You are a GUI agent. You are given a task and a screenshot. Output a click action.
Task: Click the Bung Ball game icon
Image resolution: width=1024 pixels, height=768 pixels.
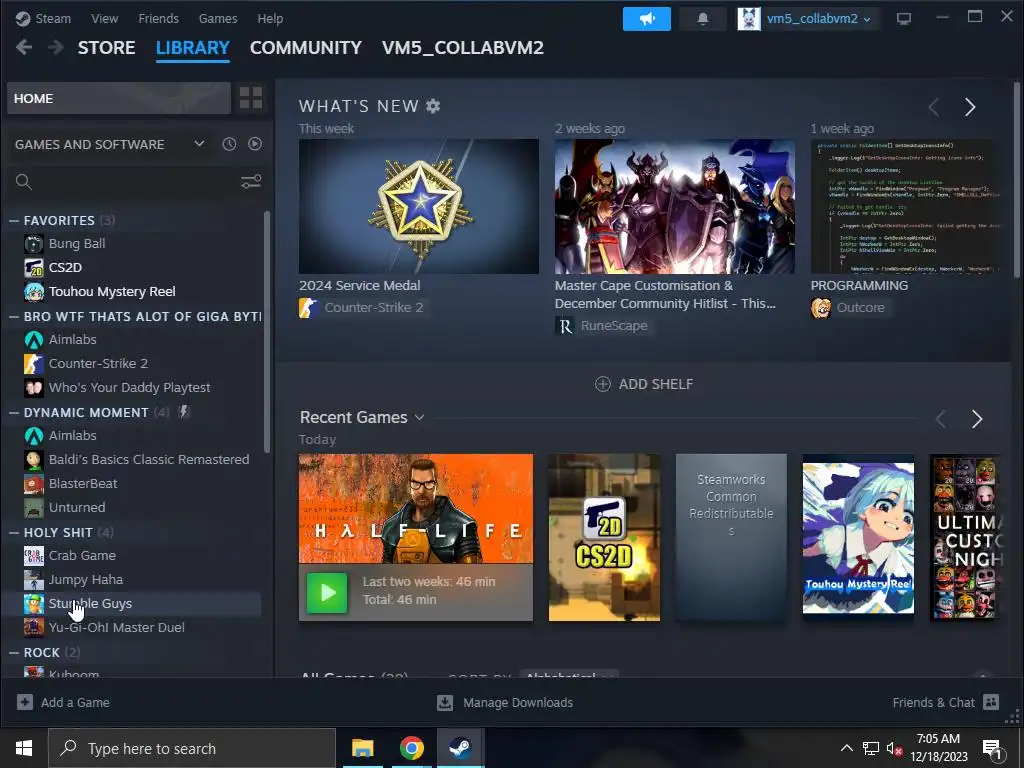tap(34, 244)
